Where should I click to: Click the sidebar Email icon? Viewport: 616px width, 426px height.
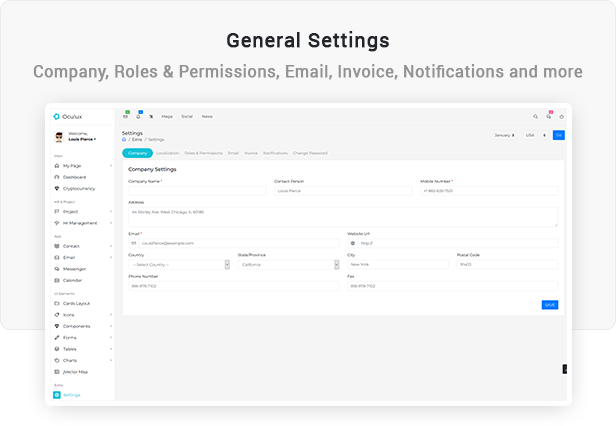click(x=57, y=257)
